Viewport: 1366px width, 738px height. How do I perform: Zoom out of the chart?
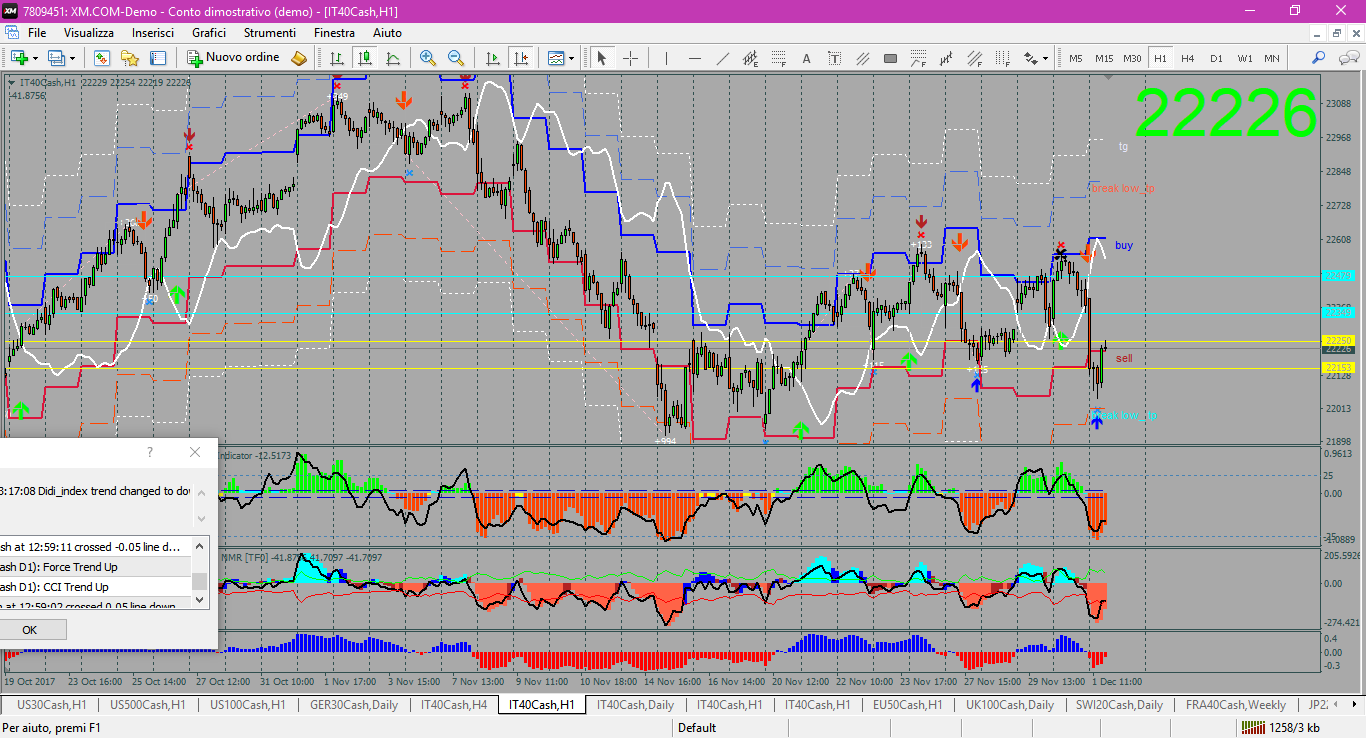(456, 58)
